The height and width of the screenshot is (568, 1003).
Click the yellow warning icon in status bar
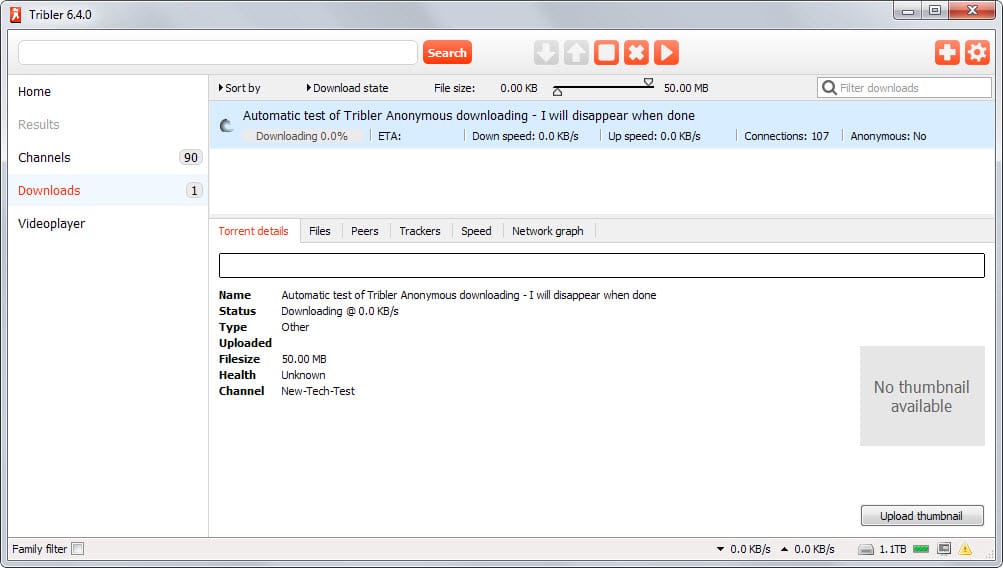click(x=965, y=549)
